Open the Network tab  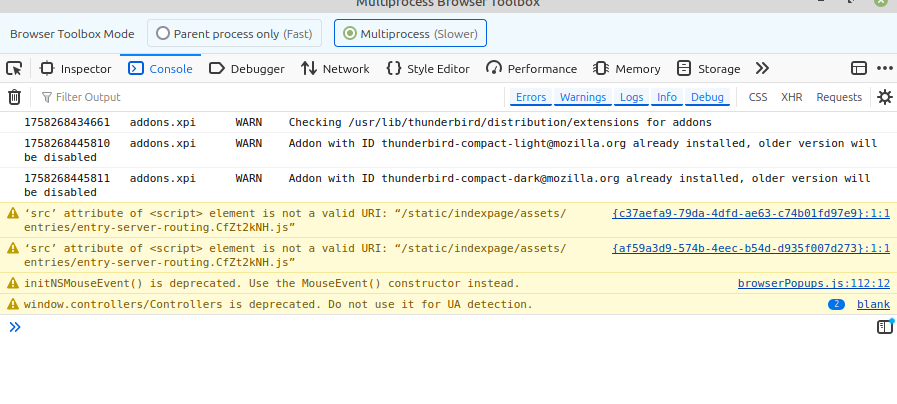tap(335, 69)
